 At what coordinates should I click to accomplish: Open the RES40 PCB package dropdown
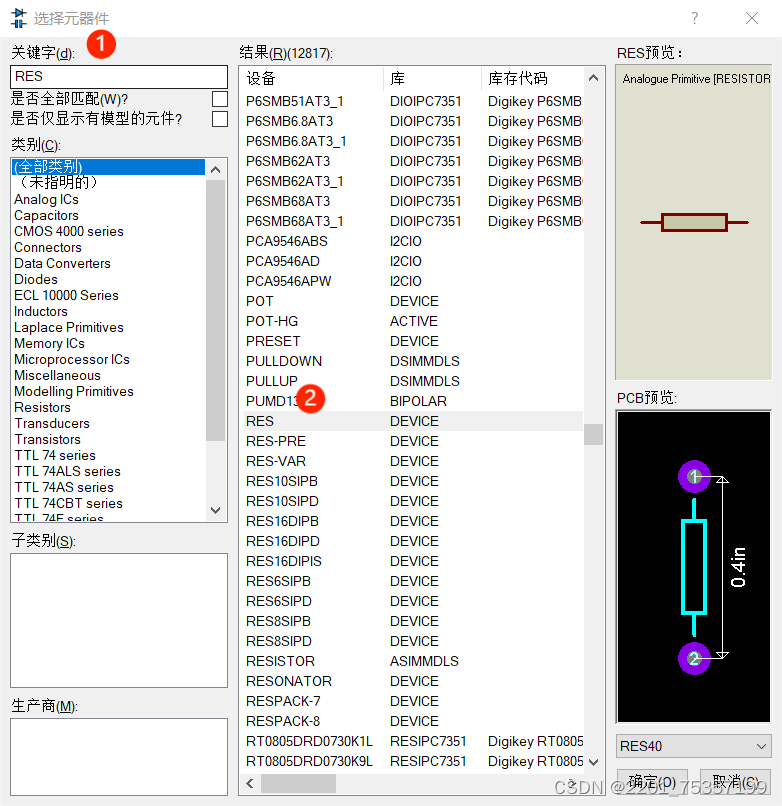(694, 746)
